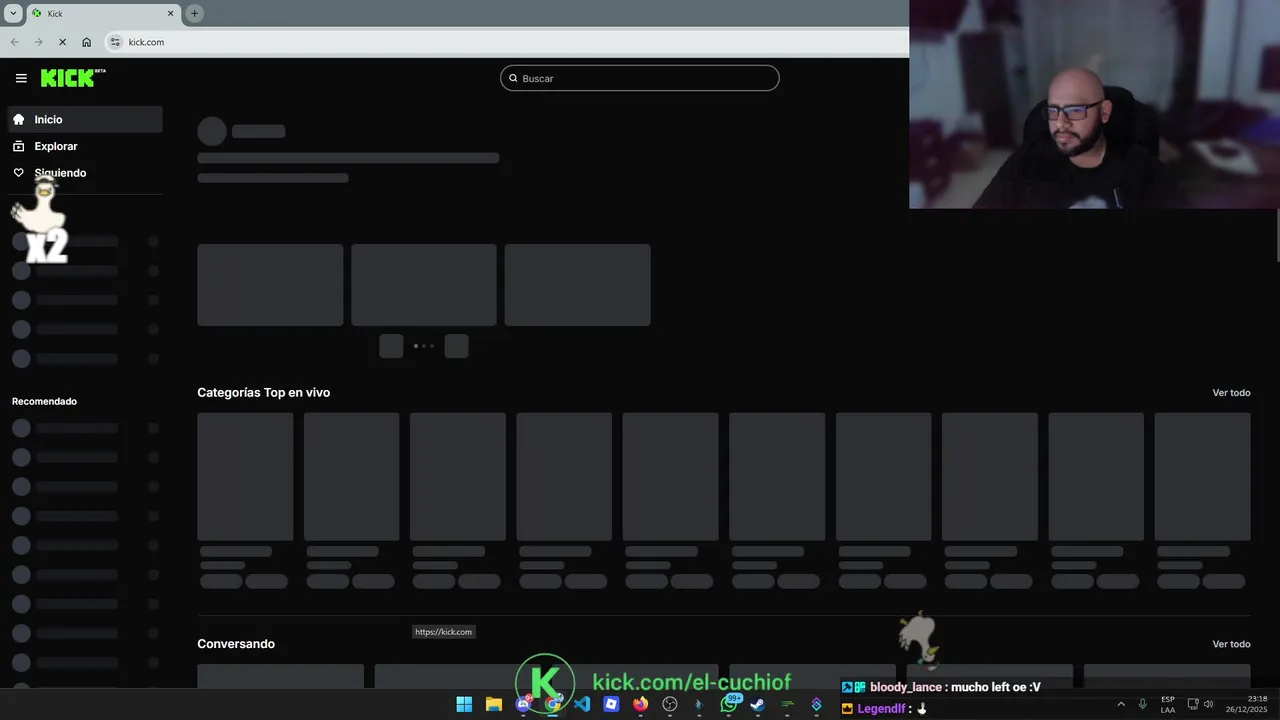
Task: Open WhatsApp from the taskbar
Action: point(728,704)
